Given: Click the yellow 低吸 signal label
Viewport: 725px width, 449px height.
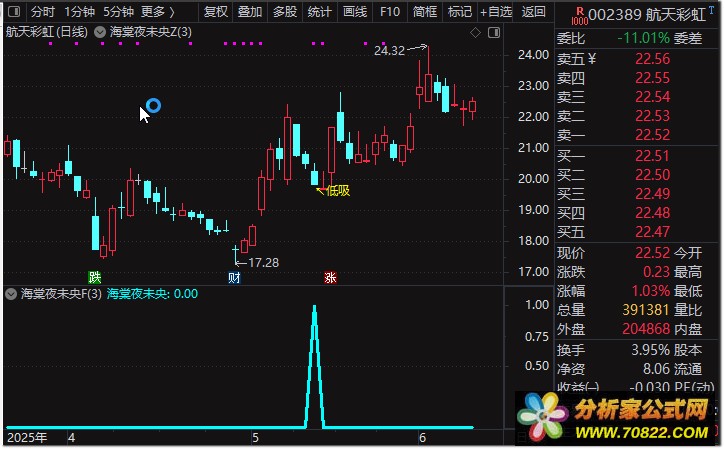Looking at the screenshot, I should [x=338, y=191].
